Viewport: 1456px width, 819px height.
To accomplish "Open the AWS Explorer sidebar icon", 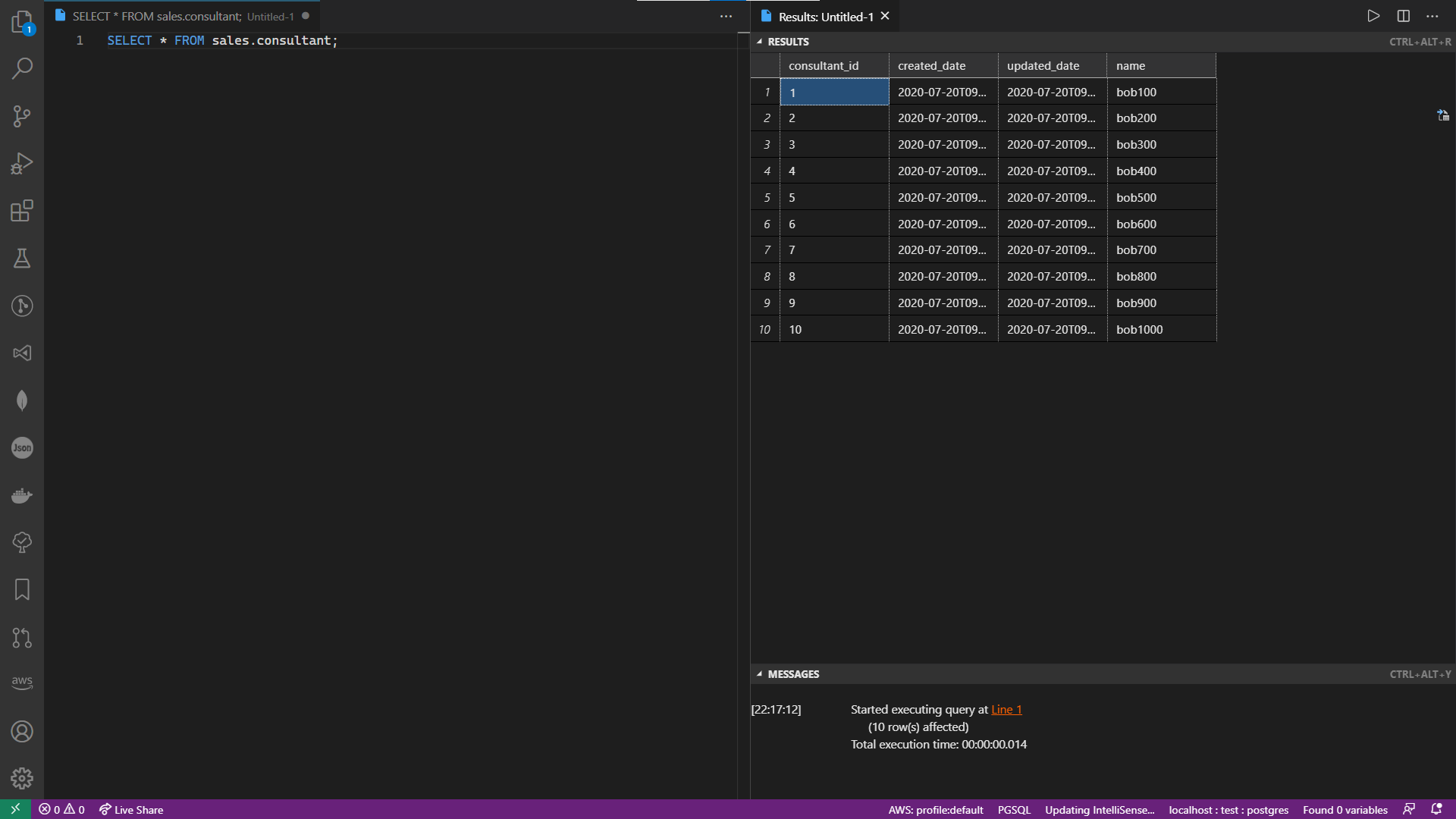I will click(x=22, y=682).
